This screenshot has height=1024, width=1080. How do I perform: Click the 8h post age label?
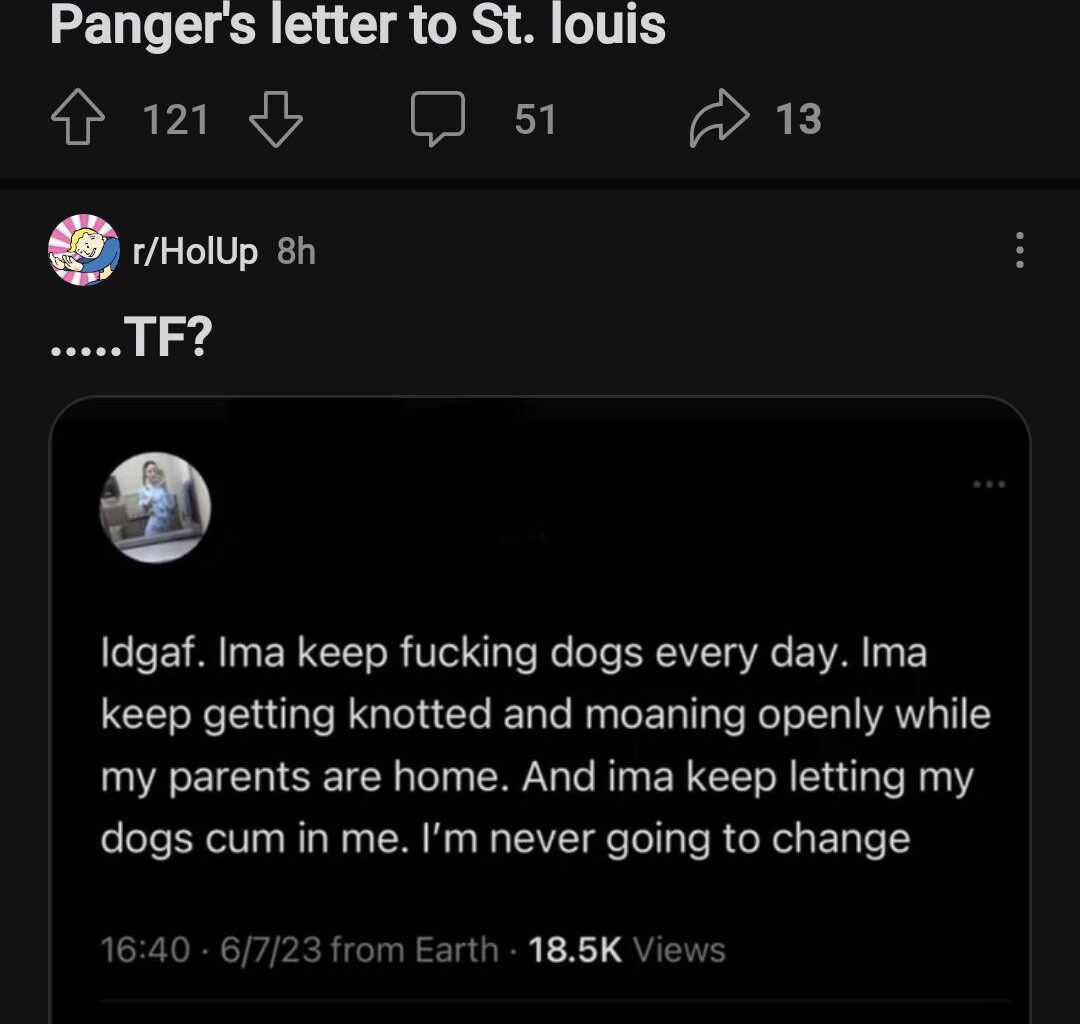pyautogui.click(x=296, y=251)
